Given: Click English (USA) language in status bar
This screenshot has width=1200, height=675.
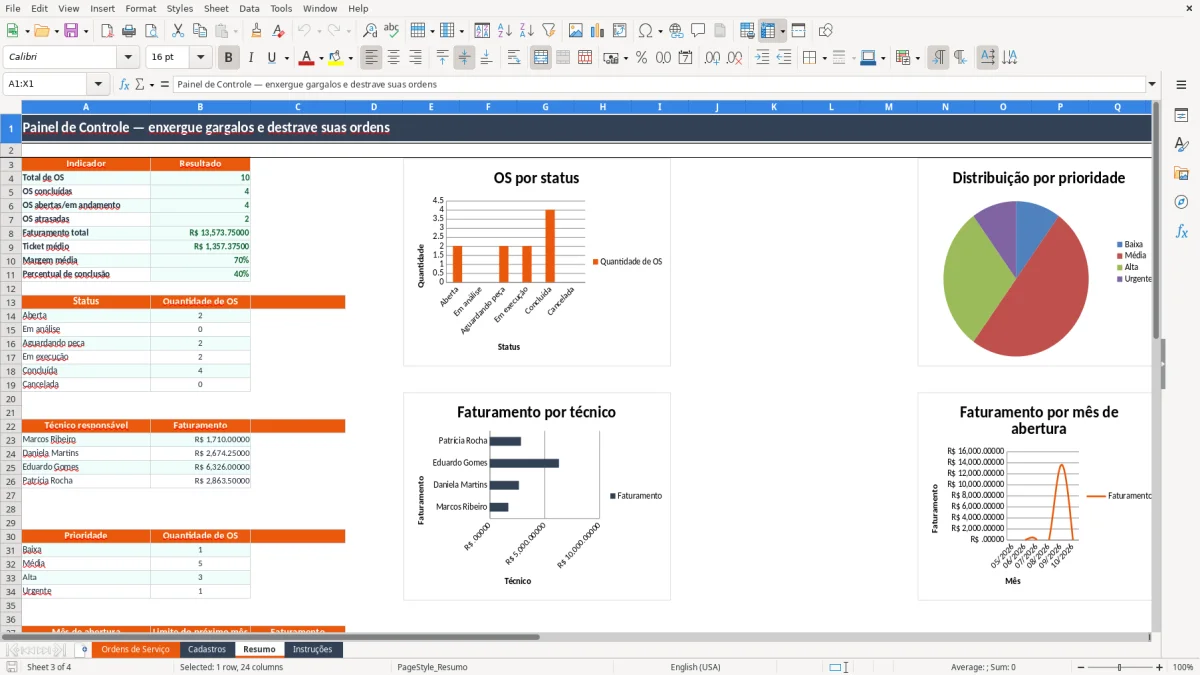Looking at the screenshot, I should (x=695, y=667).
